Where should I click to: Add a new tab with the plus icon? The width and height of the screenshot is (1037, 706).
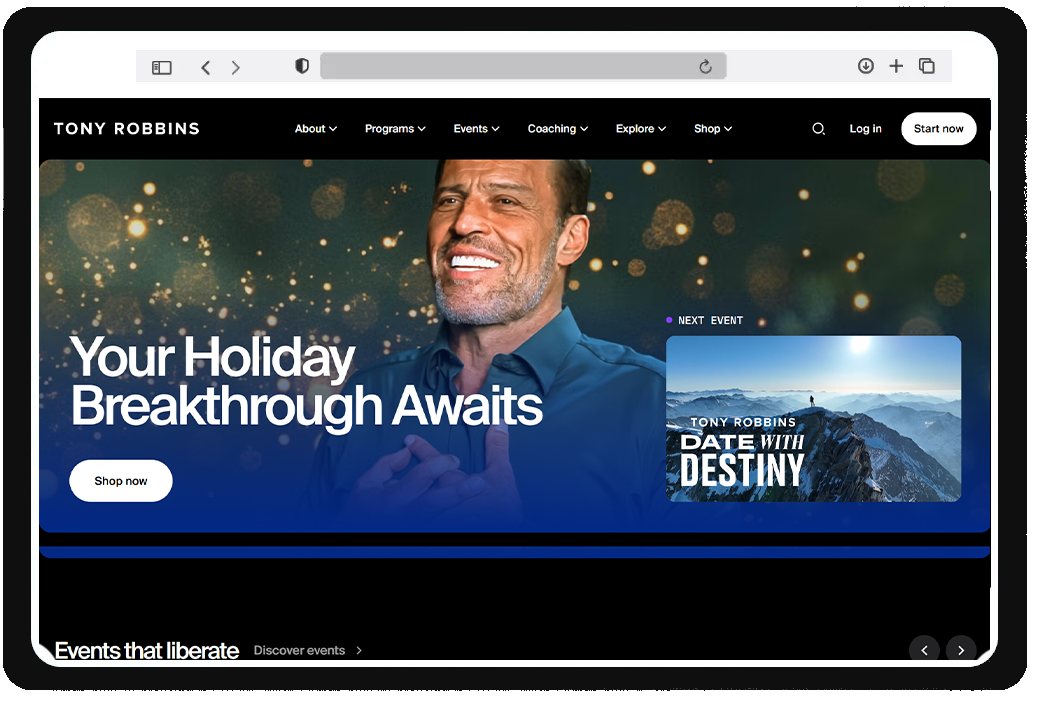click(896, 65)
